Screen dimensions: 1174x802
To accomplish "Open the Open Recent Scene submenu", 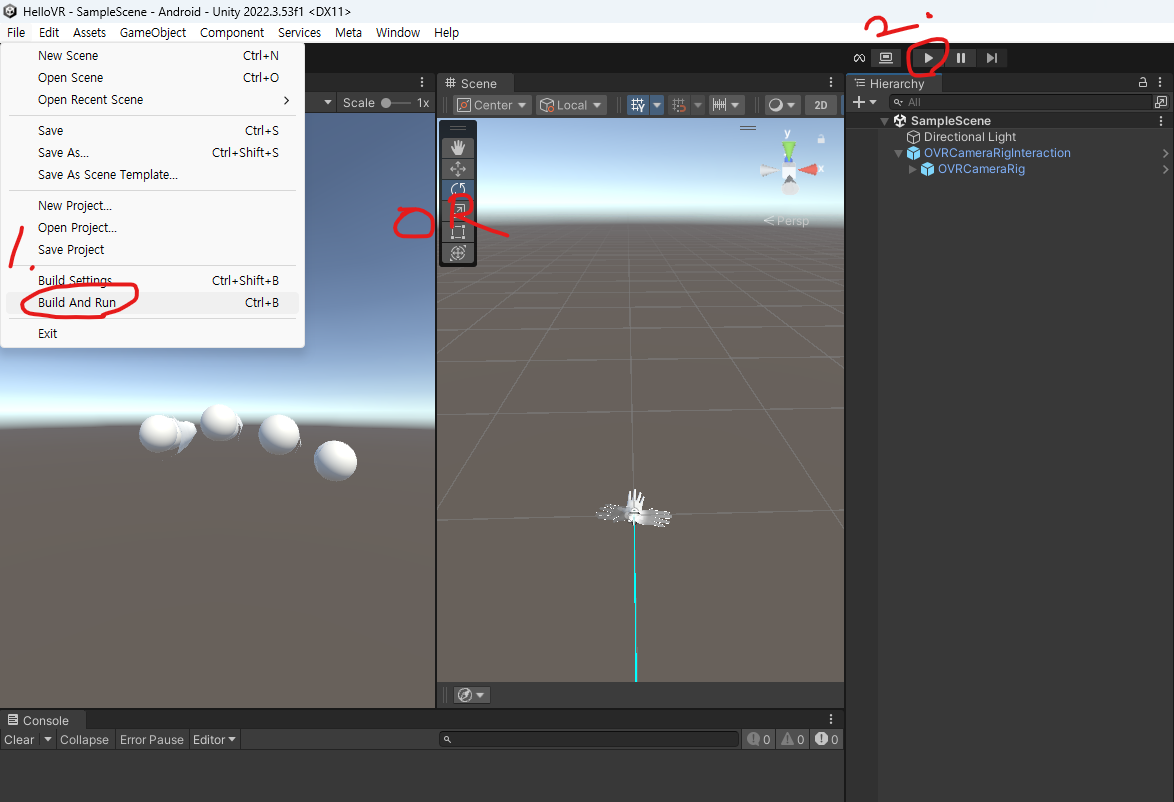I will [153, 100].
